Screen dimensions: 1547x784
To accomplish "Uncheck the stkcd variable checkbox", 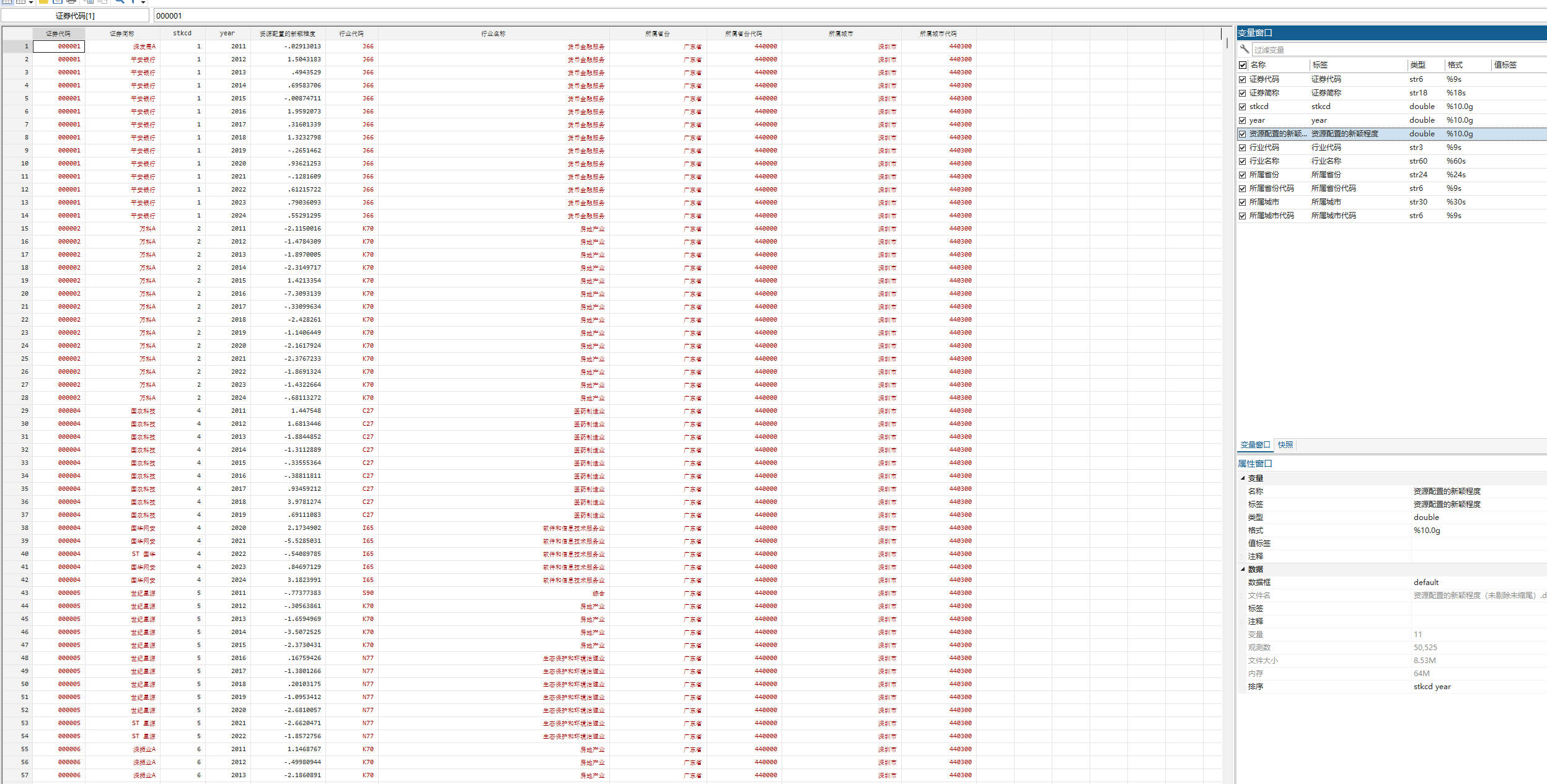I will 1242,107.
